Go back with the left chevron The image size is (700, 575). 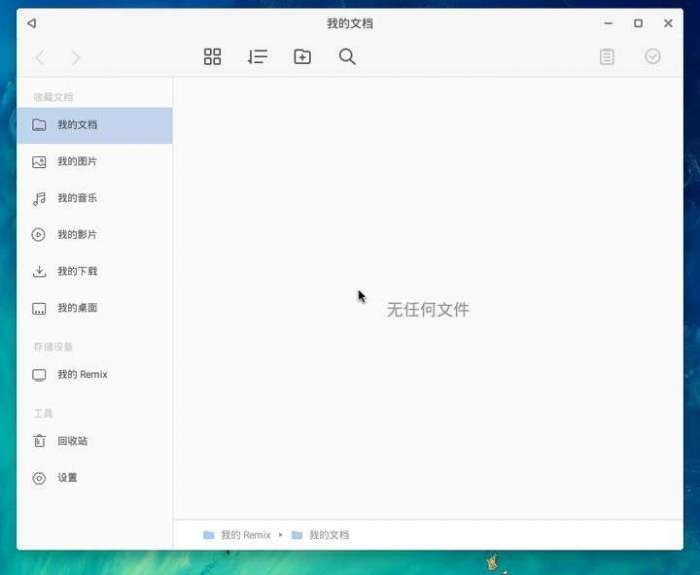[x=40, y=58]
